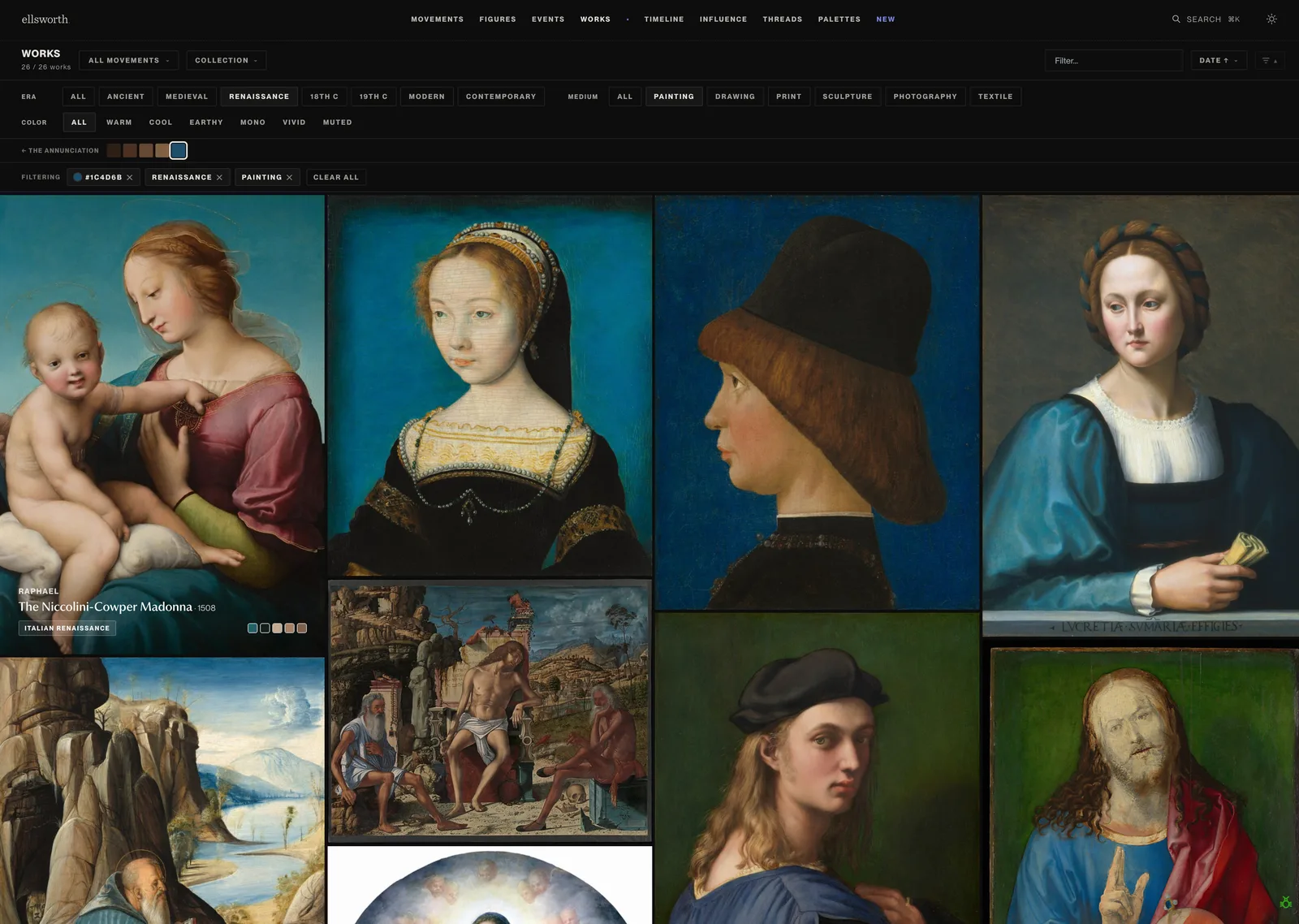Viewport: 1299px width, 924px height.
Task: Select the Modern era filter
Action: coord(426,97)
